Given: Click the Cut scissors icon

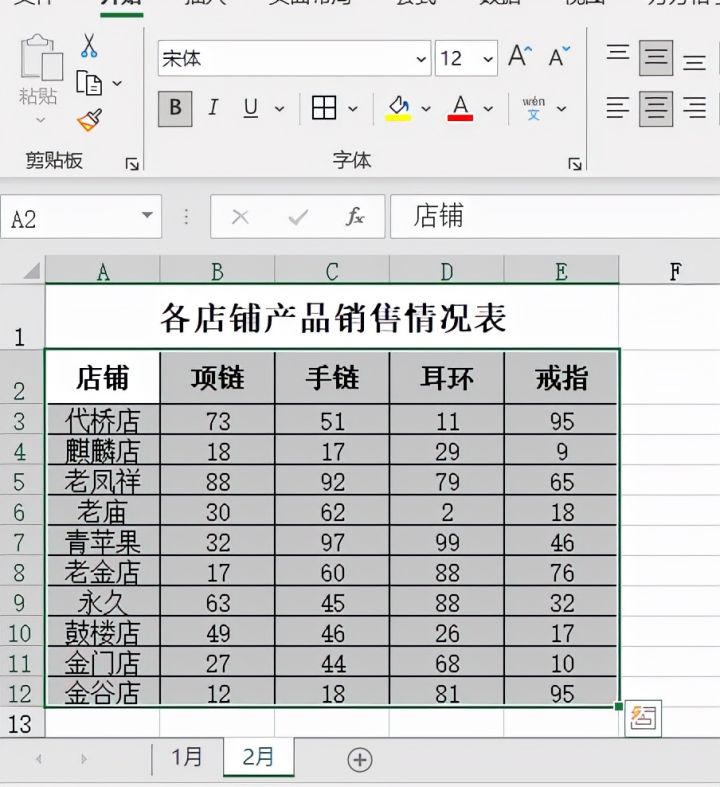Looking at the screenshot, I should coord(89,46).
